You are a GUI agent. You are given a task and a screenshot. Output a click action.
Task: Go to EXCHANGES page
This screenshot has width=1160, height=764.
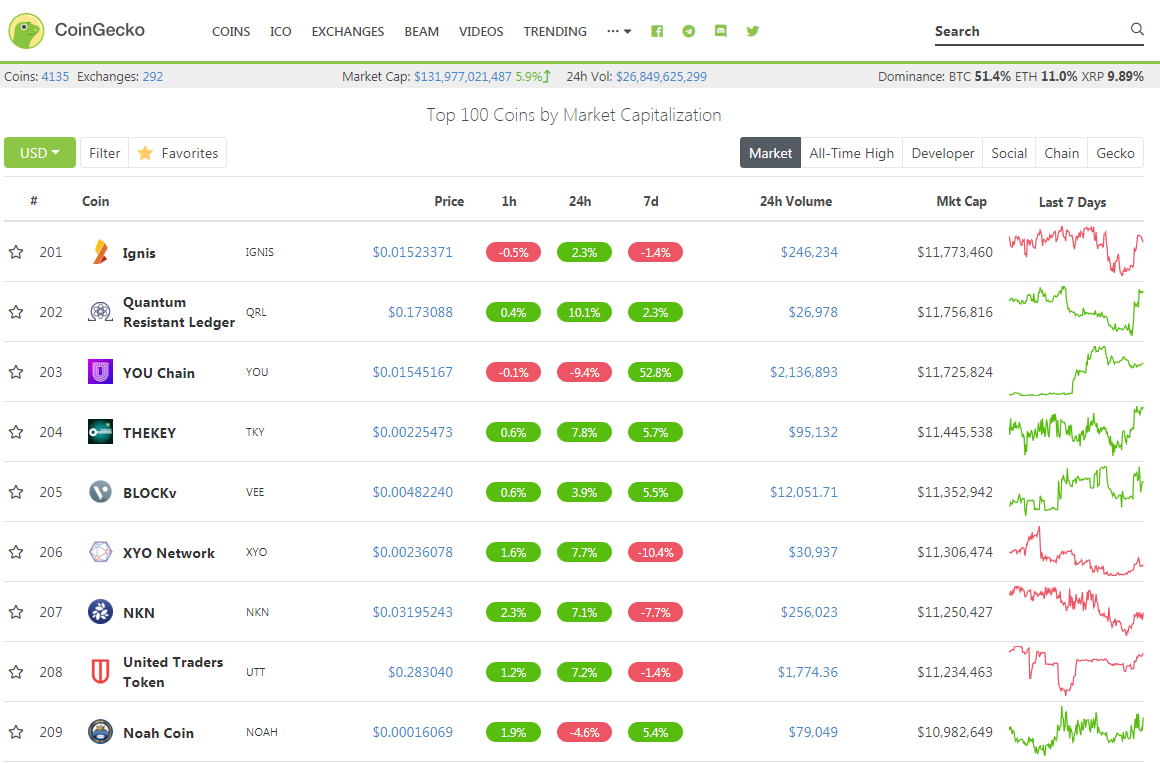pyautogui.click(x=348, y=31)
